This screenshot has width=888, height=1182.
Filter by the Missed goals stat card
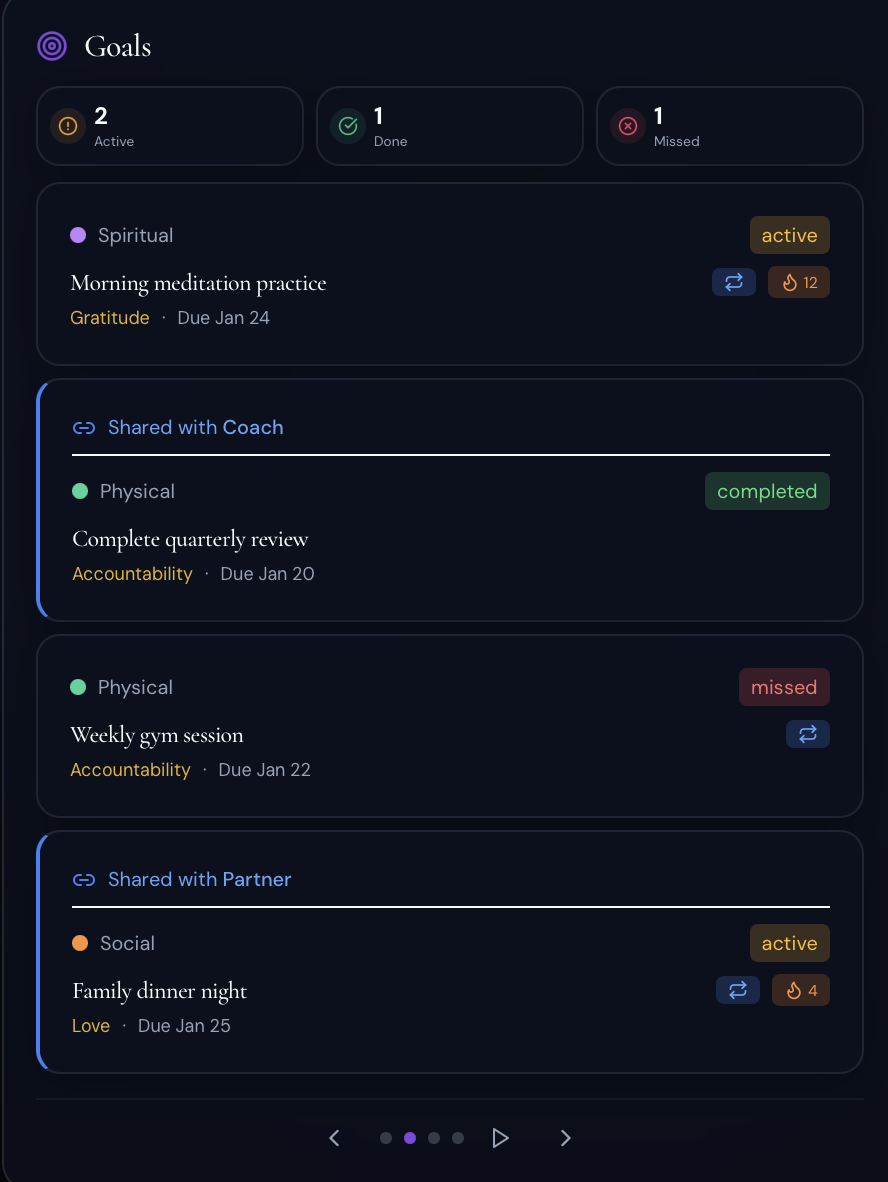(x=730, y=126)
